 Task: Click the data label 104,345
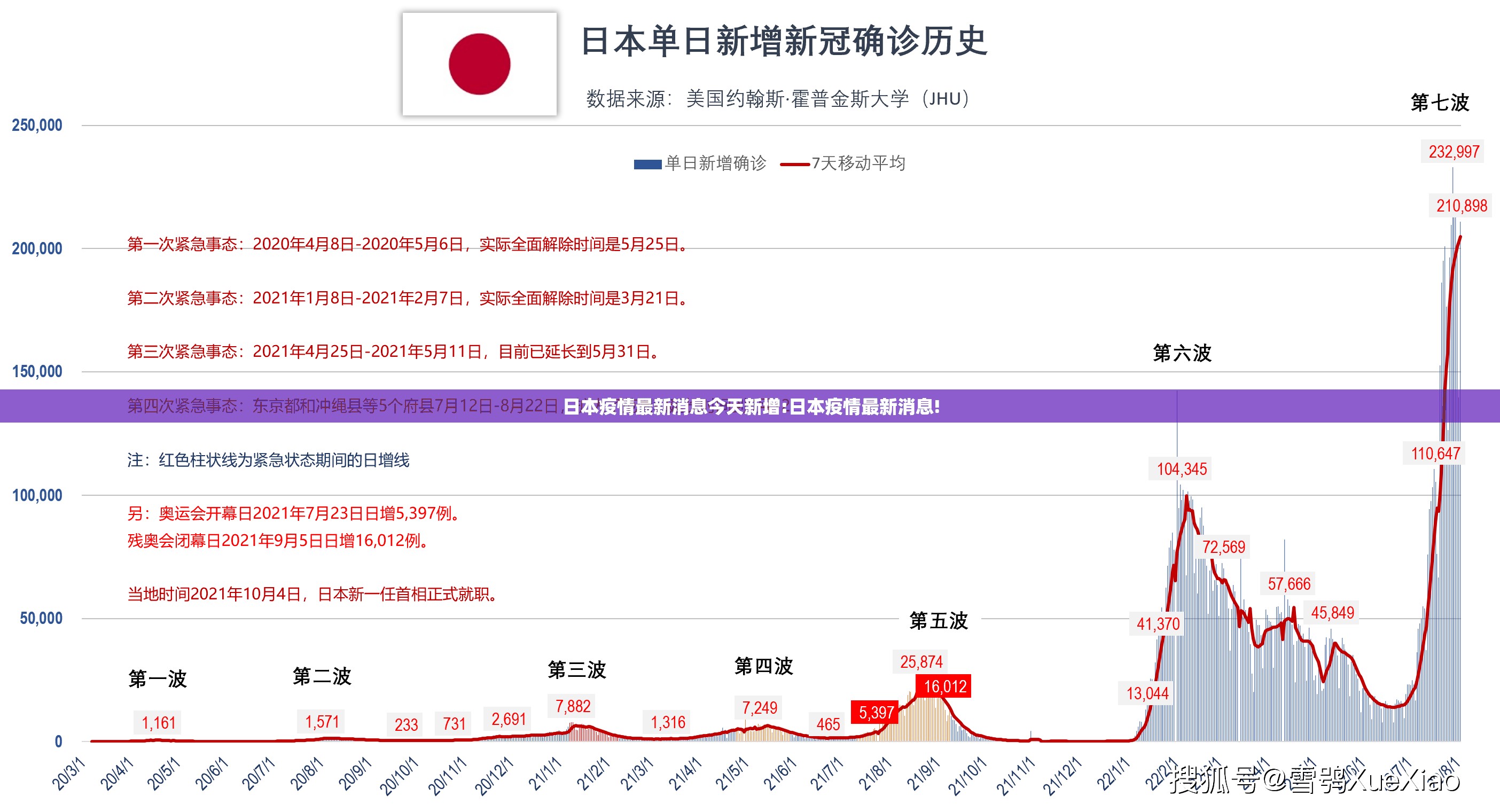pyautogui.click(x=1182, y=469)
